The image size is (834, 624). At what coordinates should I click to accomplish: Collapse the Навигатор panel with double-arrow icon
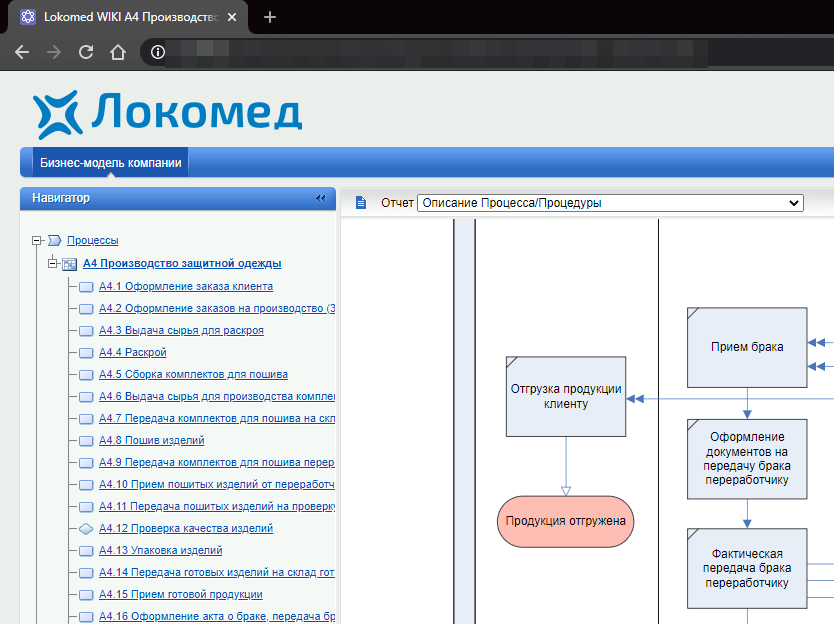(x=320, y=198)
